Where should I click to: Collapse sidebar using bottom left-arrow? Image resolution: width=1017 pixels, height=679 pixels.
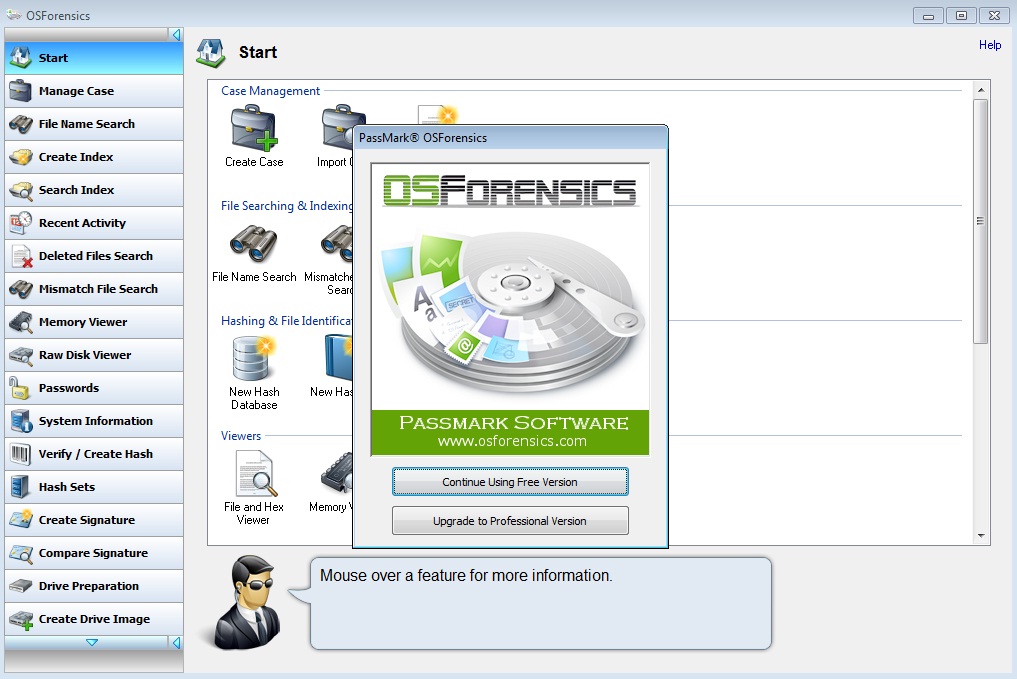176,643
